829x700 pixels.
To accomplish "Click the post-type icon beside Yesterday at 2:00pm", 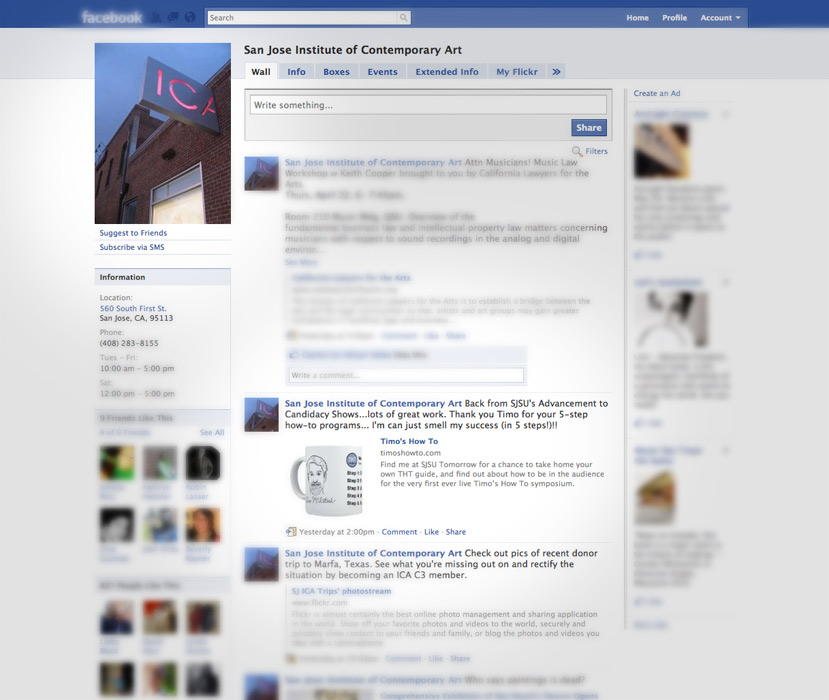I will (291, 532).
